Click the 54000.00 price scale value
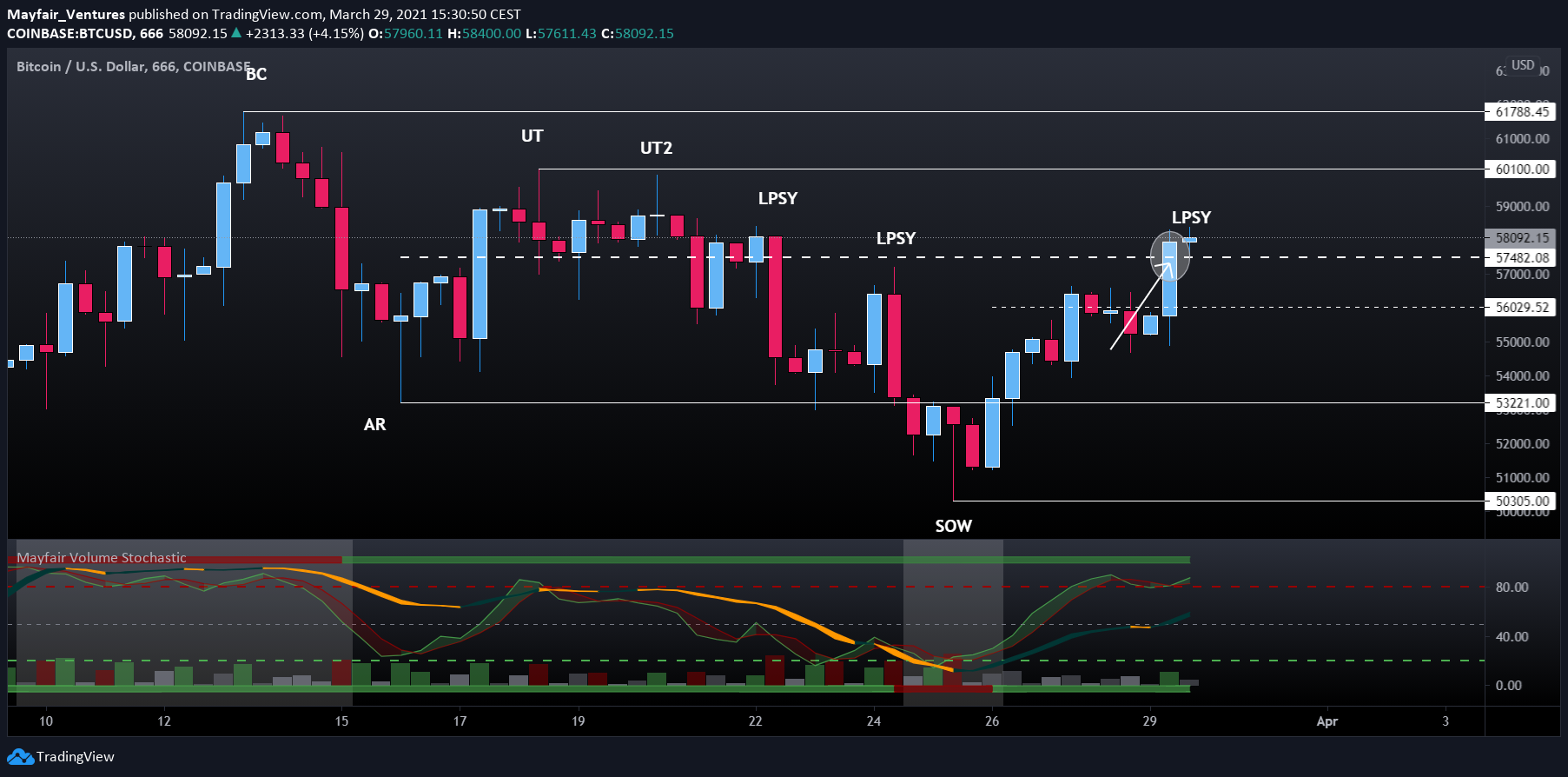Screen dimensions: 1568x777 [x=1522, y=375]
